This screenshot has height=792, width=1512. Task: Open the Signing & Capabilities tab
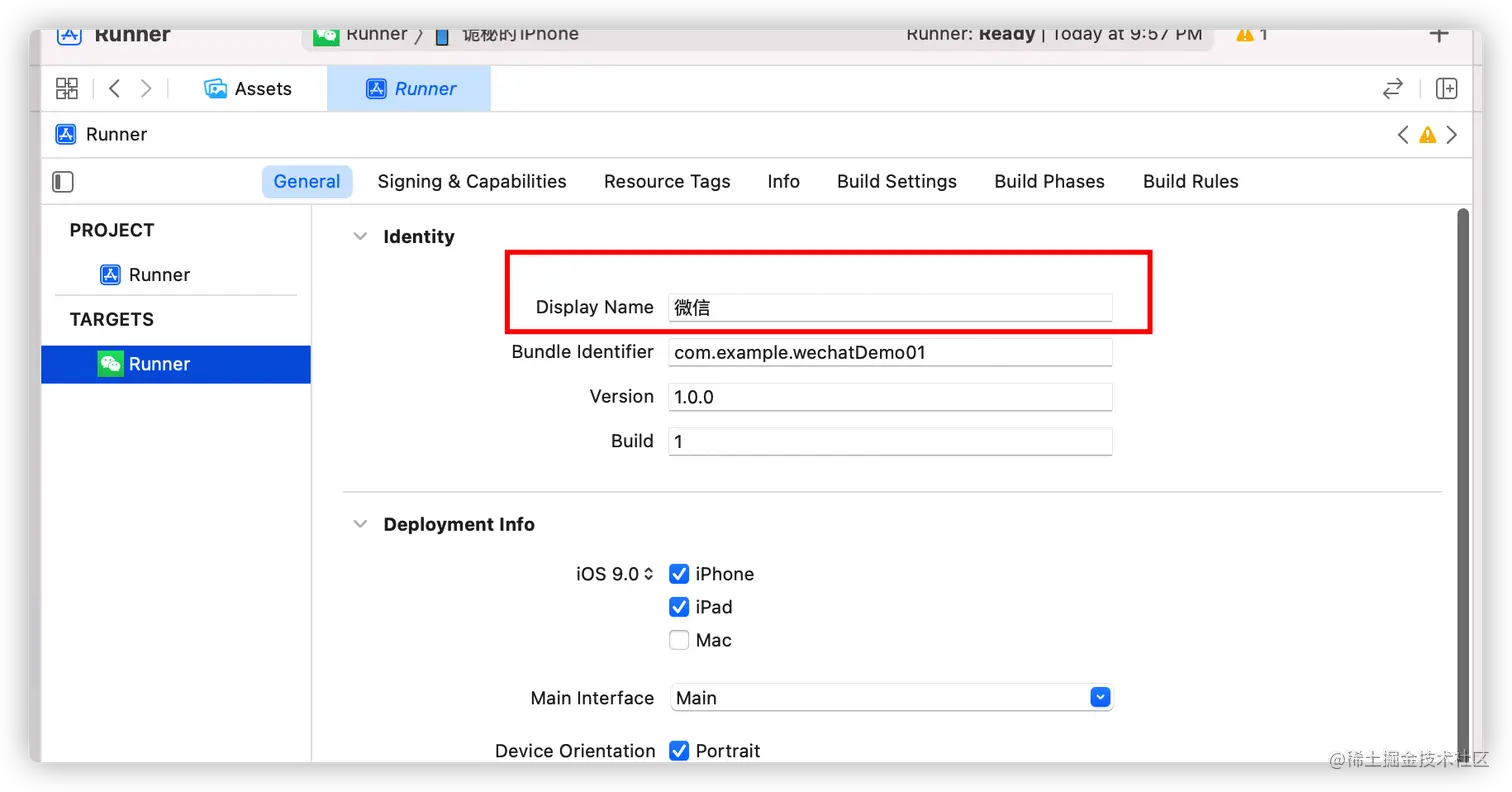pos(472,181)
